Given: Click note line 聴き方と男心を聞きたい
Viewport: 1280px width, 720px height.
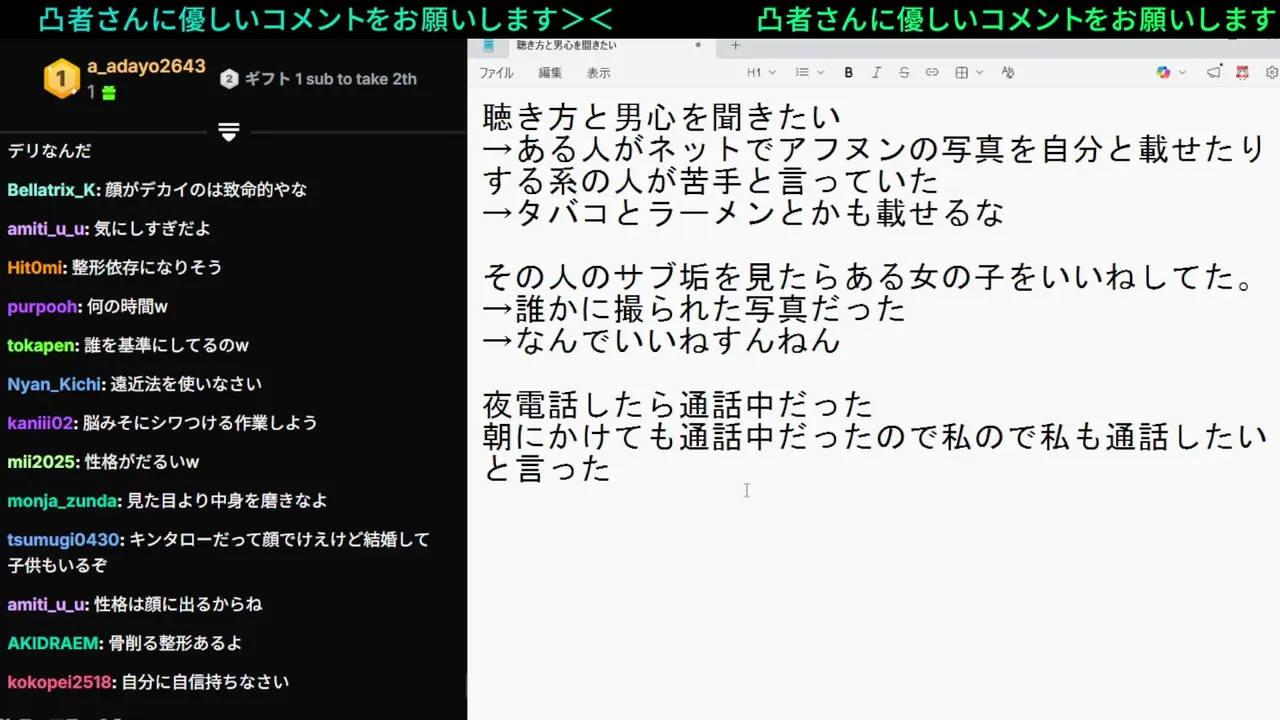Looking at the screenshot, I should point(661,118).
